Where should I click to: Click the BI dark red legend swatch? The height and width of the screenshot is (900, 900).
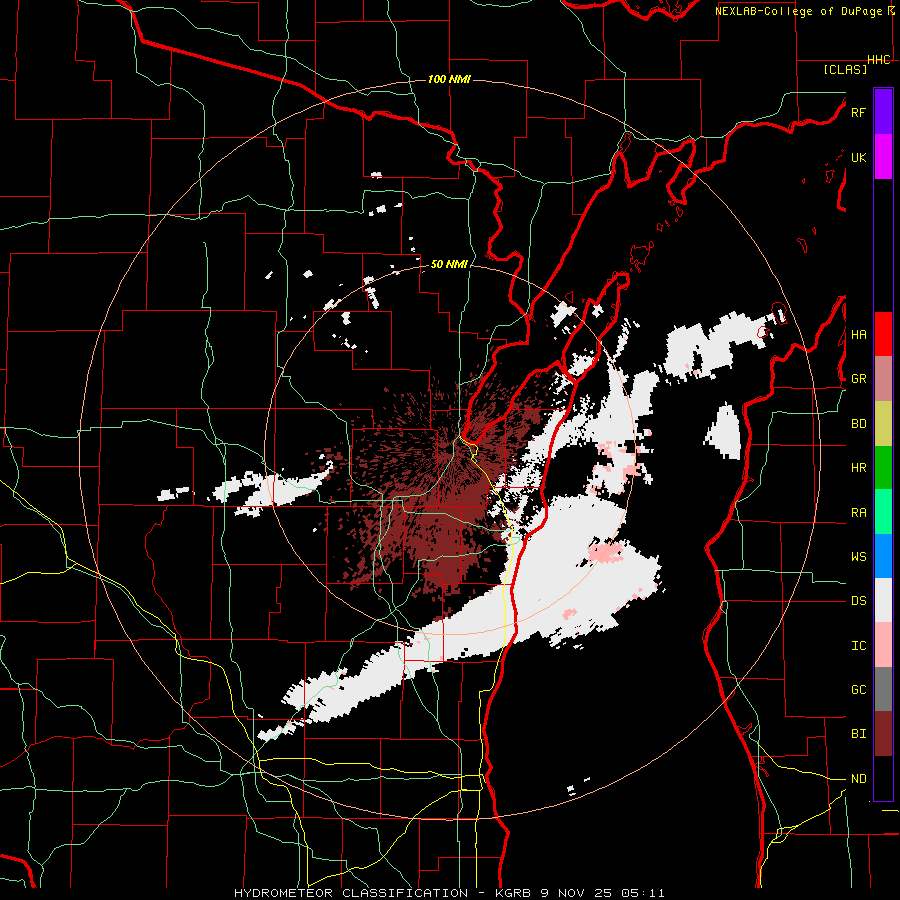pos(883,734)
